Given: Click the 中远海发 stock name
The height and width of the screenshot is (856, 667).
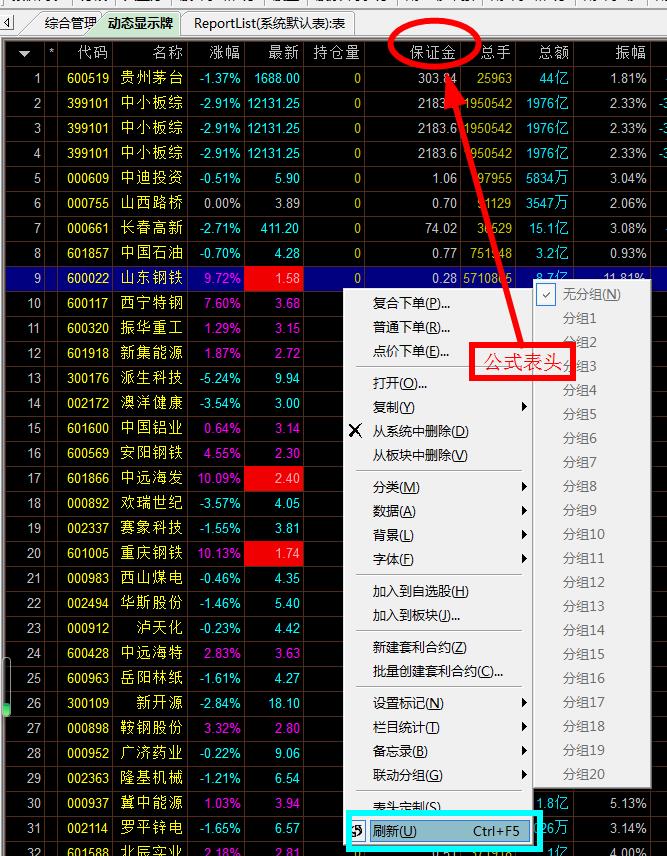Looking at the screenshot, I should (151, 478).
